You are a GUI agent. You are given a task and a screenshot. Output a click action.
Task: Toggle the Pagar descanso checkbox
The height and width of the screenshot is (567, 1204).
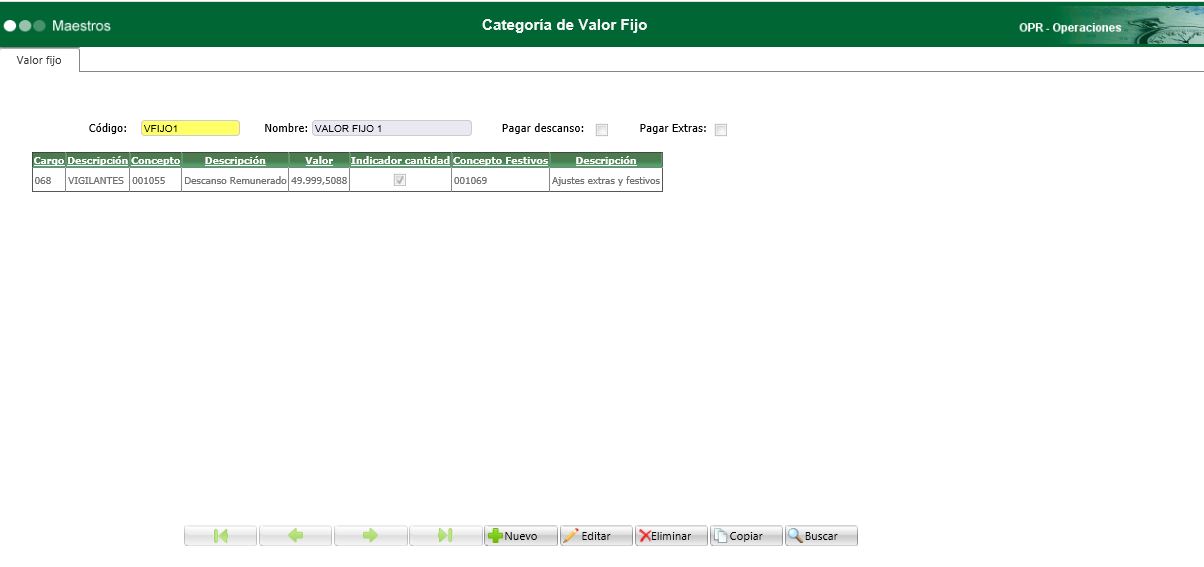(x=602, y=129)
